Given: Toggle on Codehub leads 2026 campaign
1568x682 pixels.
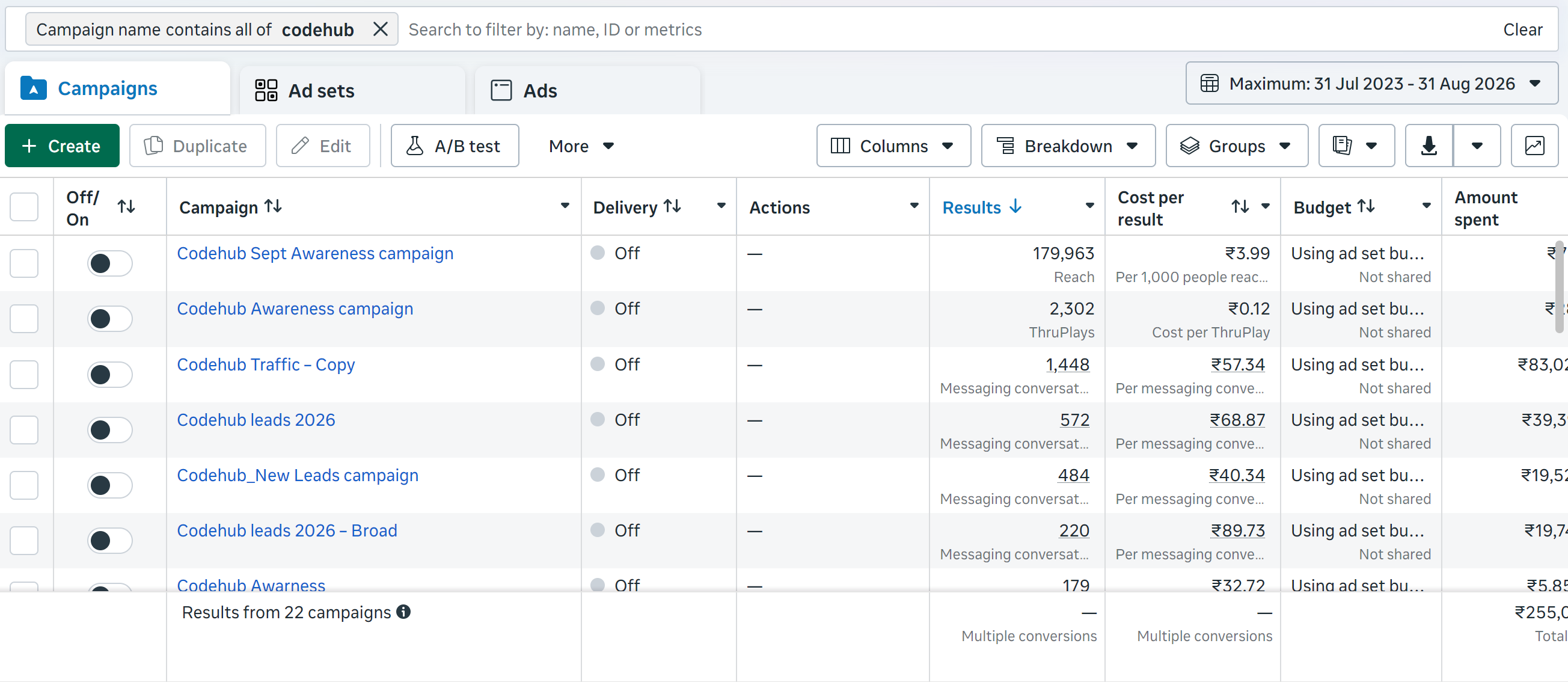Looking at the screenshot, I should (x=109, y=430).
